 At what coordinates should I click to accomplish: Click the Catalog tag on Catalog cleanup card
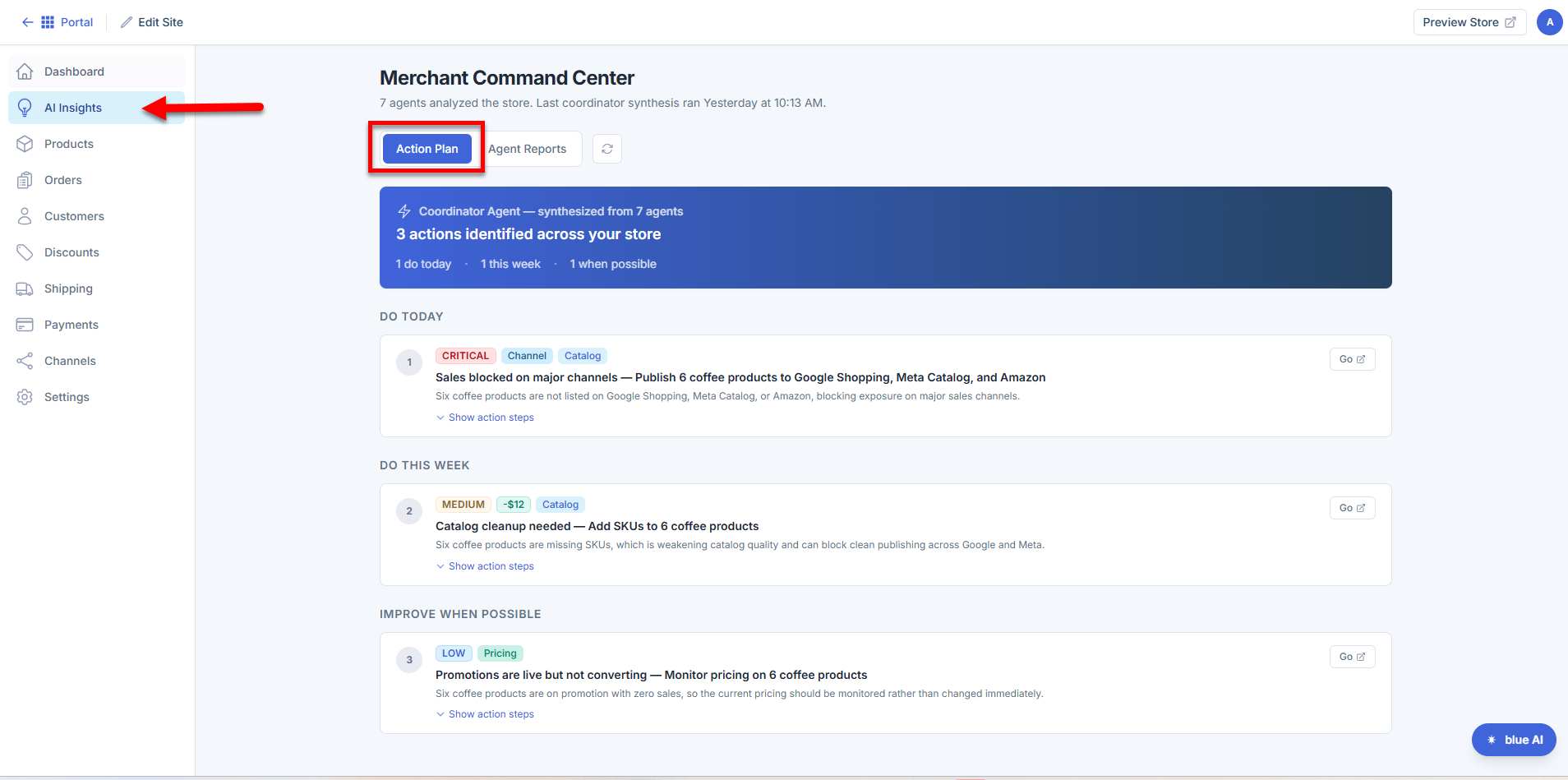(560, 505)
